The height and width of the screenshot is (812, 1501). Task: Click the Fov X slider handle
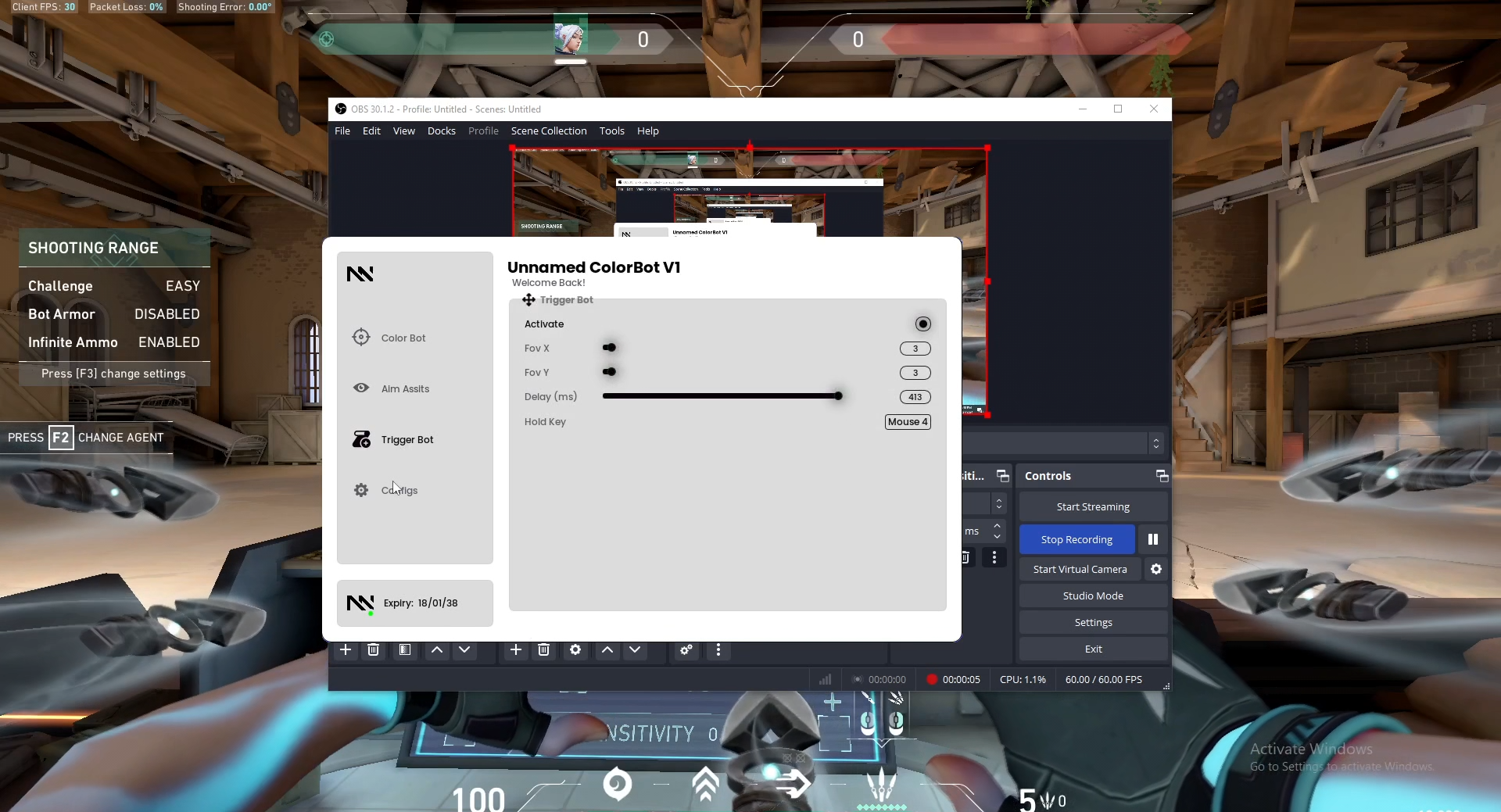(x=610, y=347)
